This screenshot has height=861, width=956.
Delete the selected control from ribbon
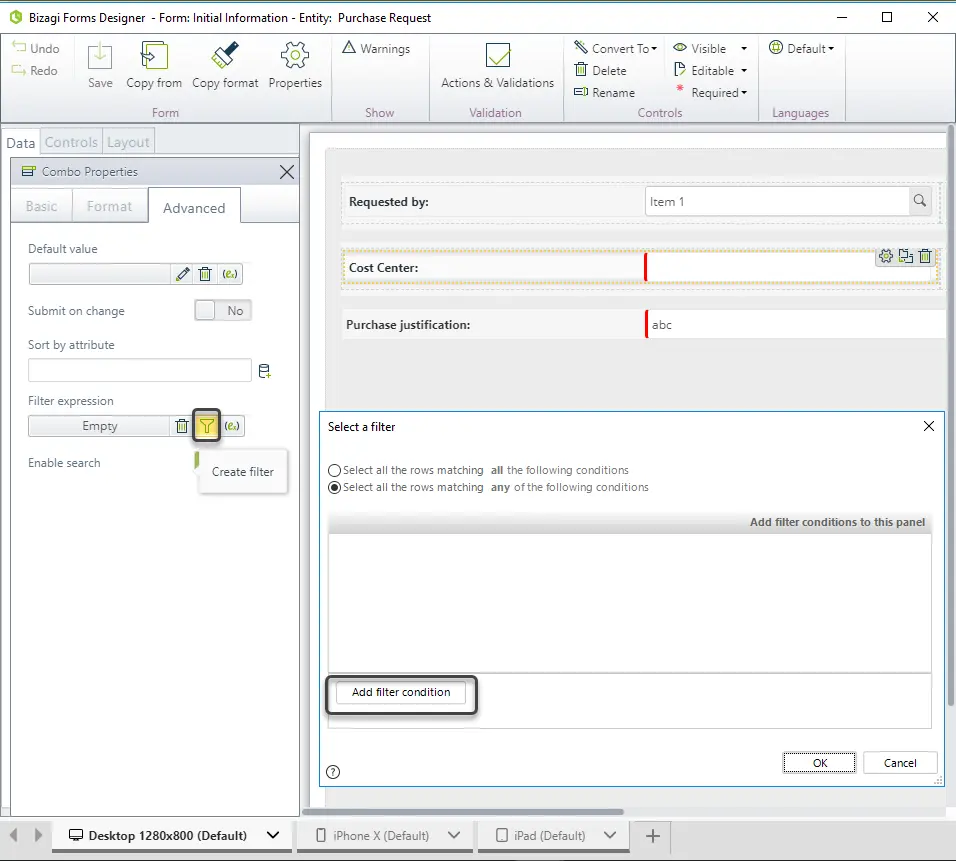click(601, 70)
